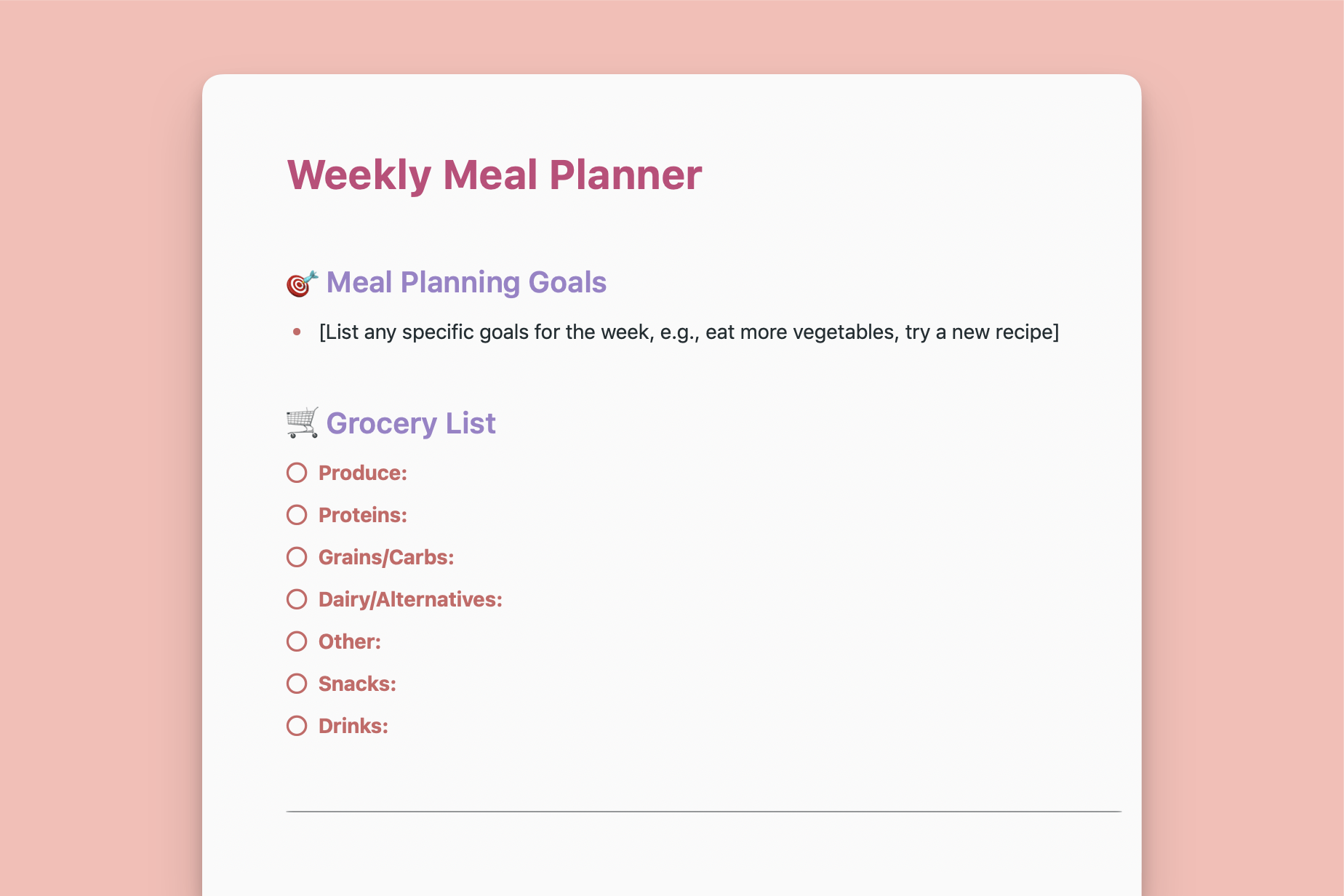Check the Produce checkbox
1344x896 pixels.
(297, 473)
